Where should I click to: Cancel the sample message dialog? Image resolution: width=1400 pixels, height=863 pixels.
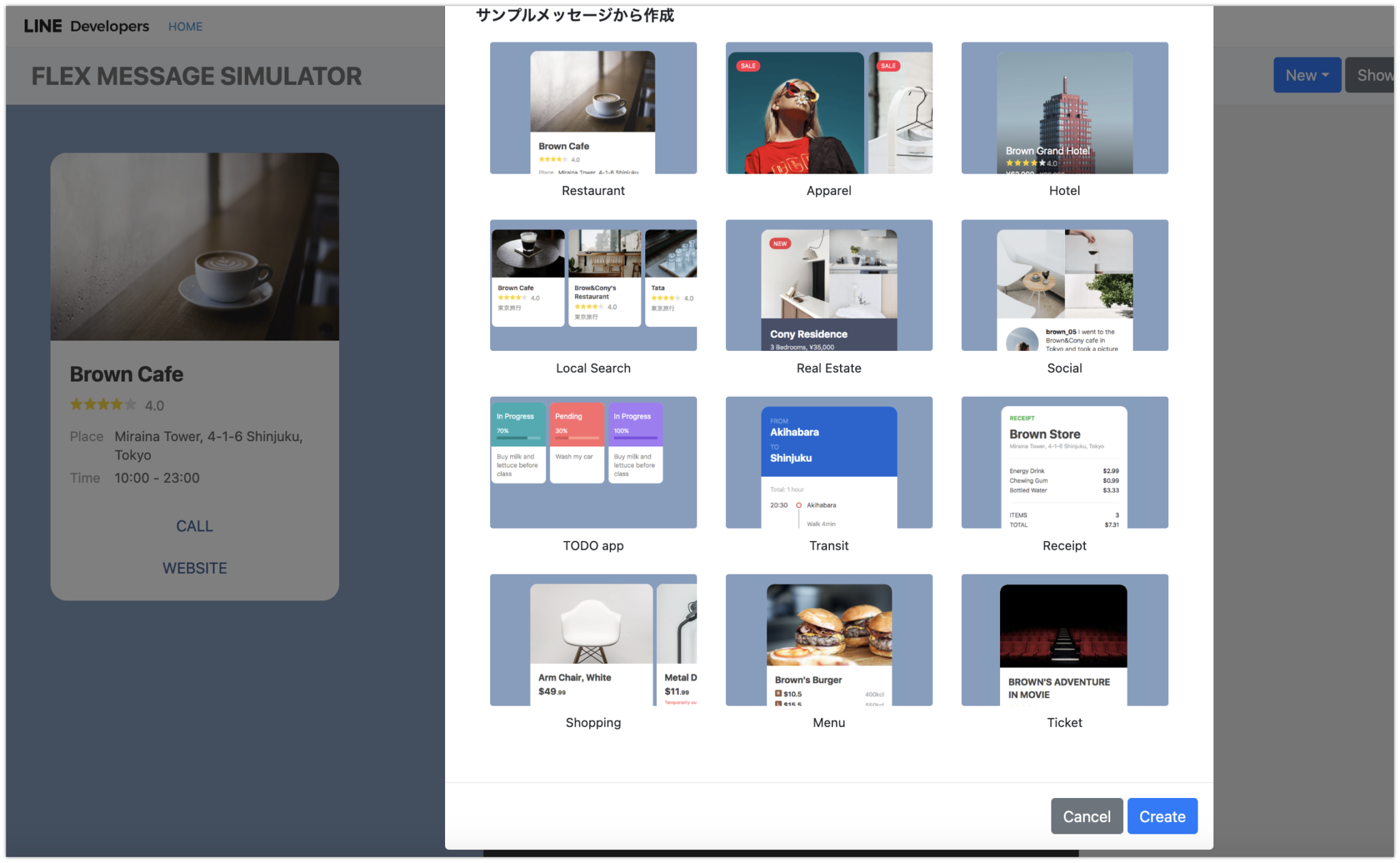point(1086,816)
